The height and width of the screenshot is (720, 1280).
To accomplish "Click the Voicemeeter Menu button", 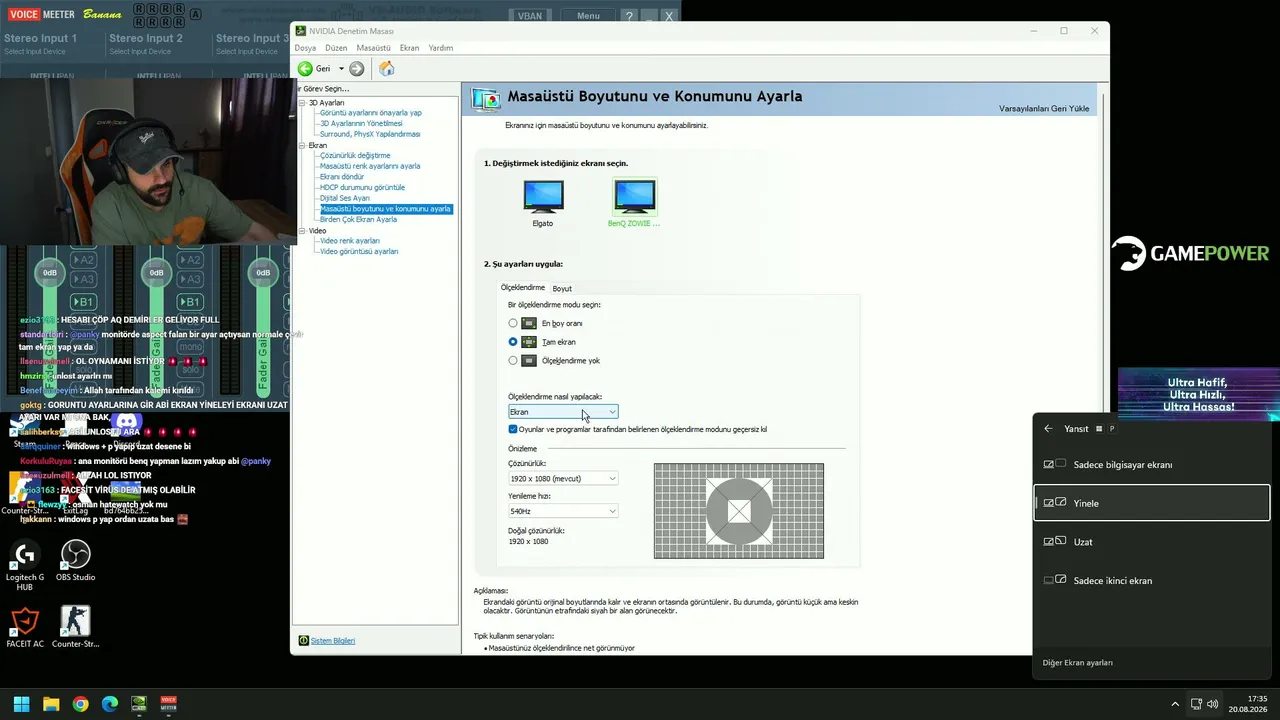I will point(588,16).
